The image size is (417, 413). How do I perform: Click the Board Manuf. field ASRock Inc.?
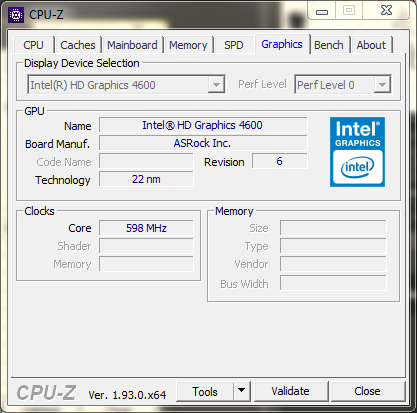(203, 143)
